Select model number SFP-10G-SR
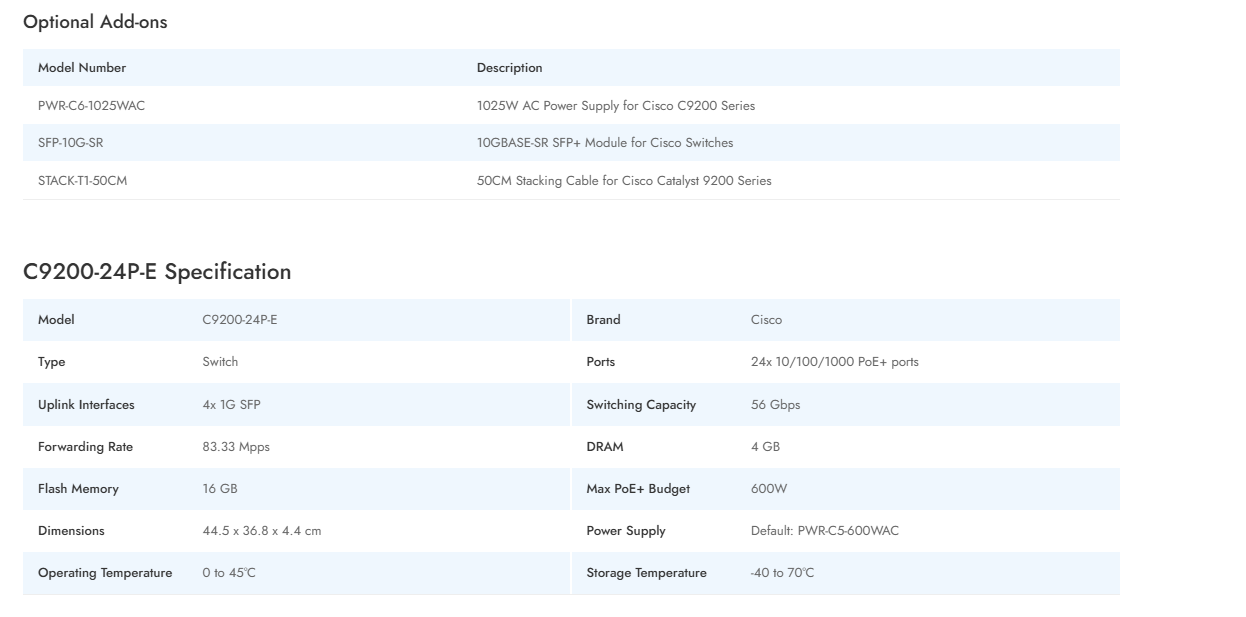The image size is (1246, 617). [x=70, y=143]
